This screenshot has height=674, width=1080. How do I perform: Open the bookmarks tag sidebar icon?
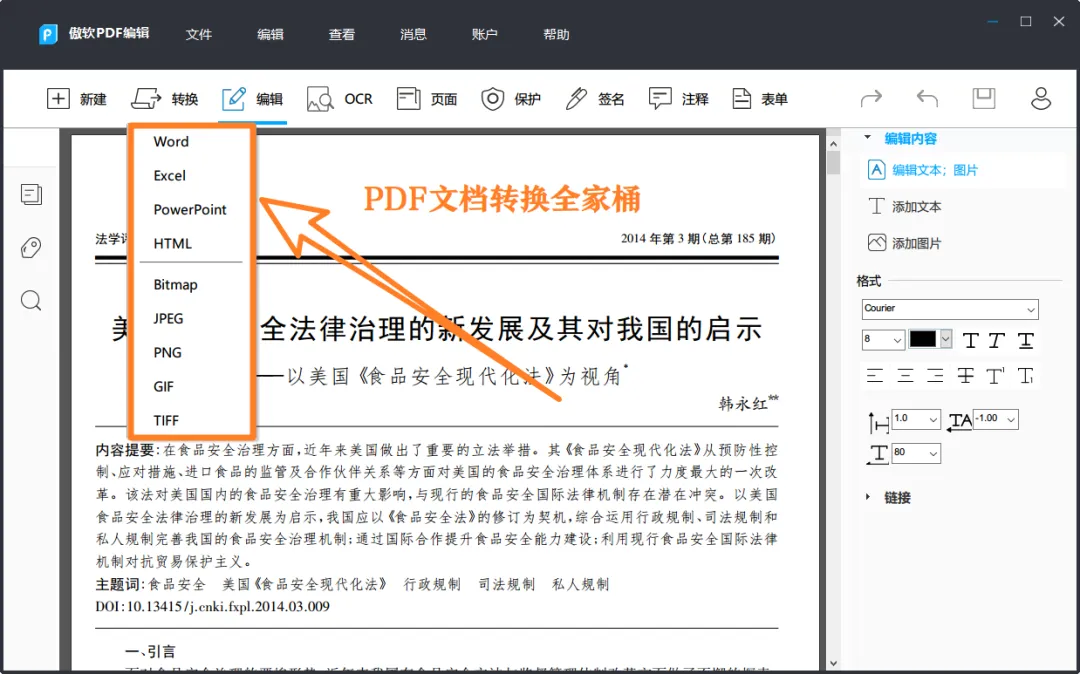31,247
